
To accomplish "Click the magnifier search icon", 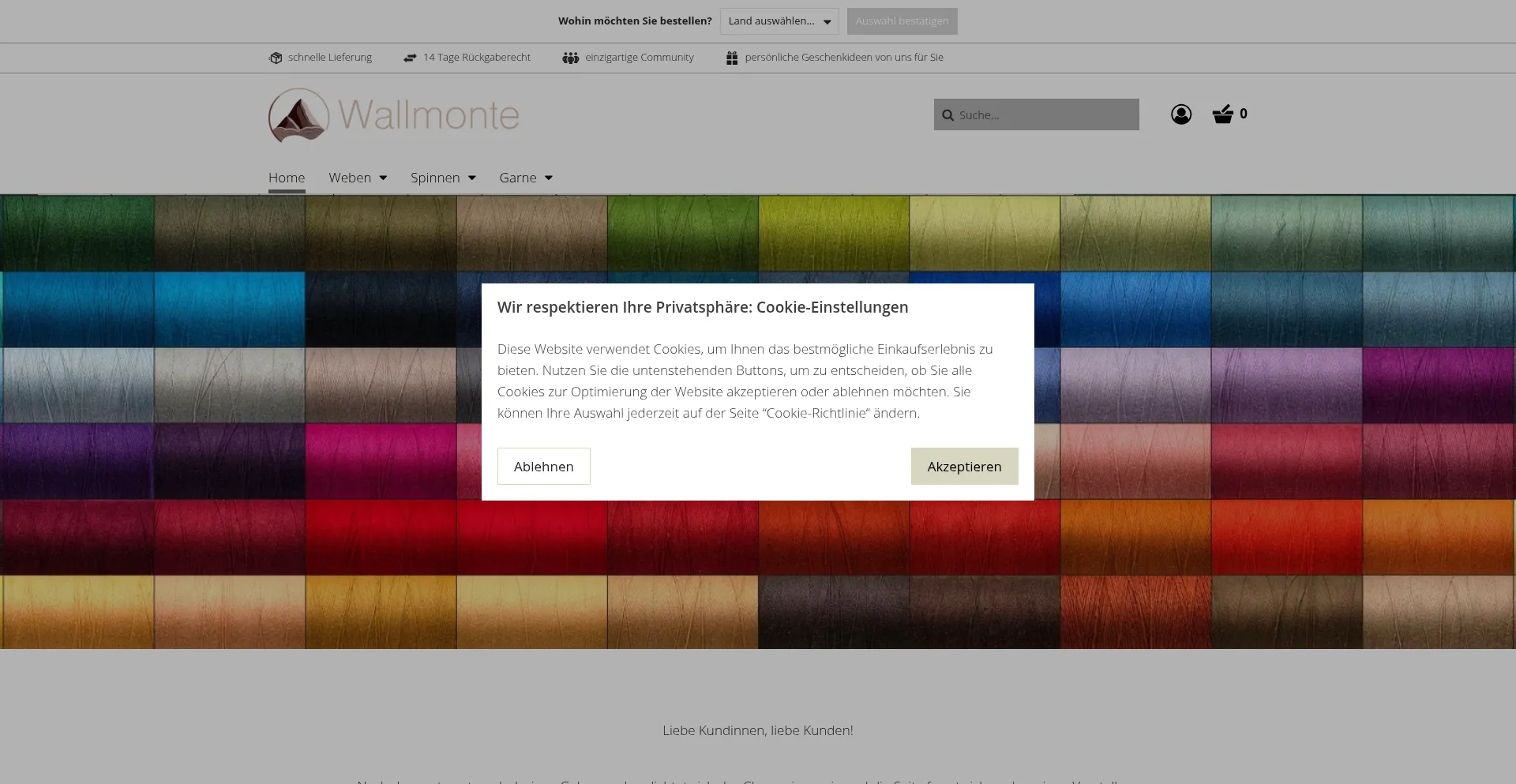I will pyautogui.click(x=947, y=115).
